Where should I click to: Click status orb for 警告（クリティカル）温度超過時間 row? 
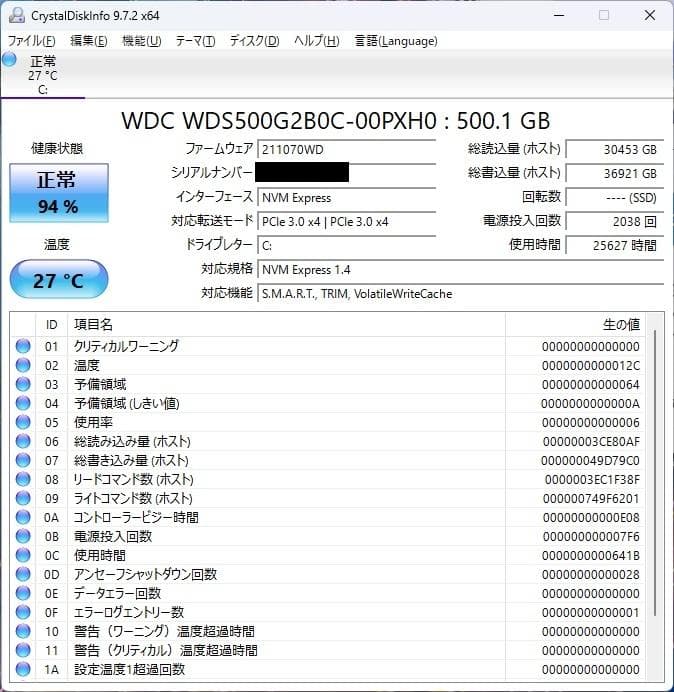coord(23,650)
